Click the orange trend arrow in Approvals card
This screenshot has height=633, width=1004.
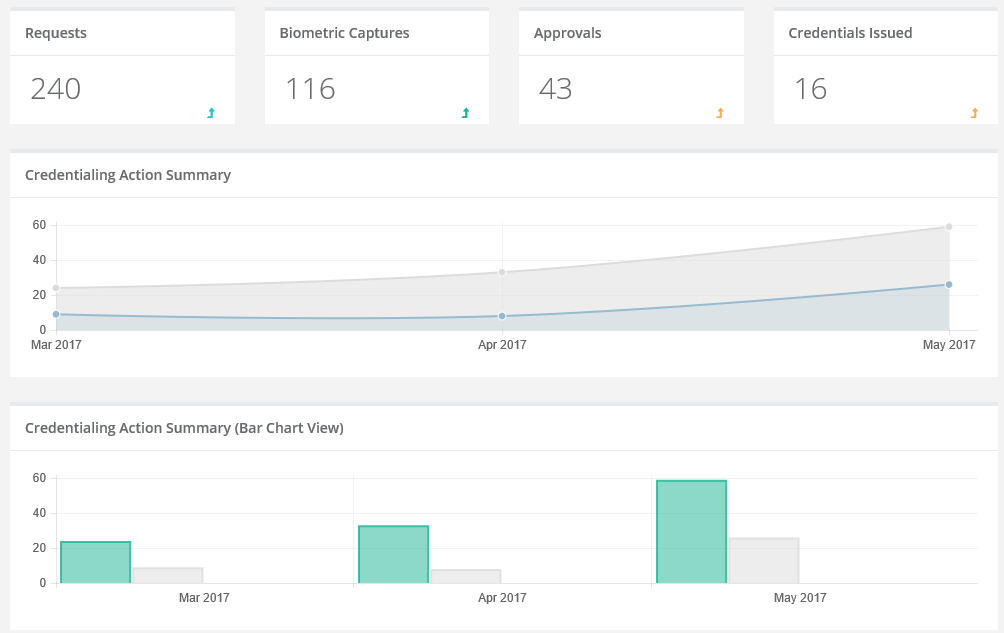pyautogui.click(x=720, y=113)
